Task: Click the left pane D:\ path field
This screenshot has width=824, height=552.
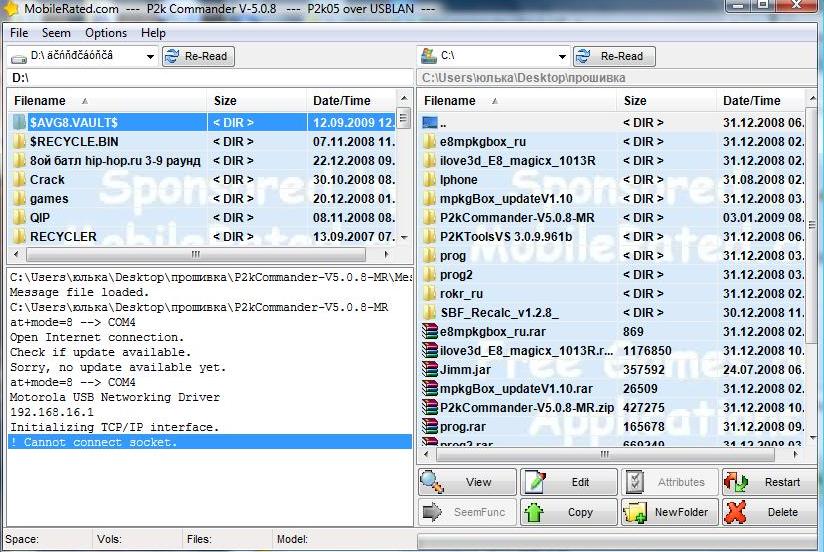Action: 210,78
